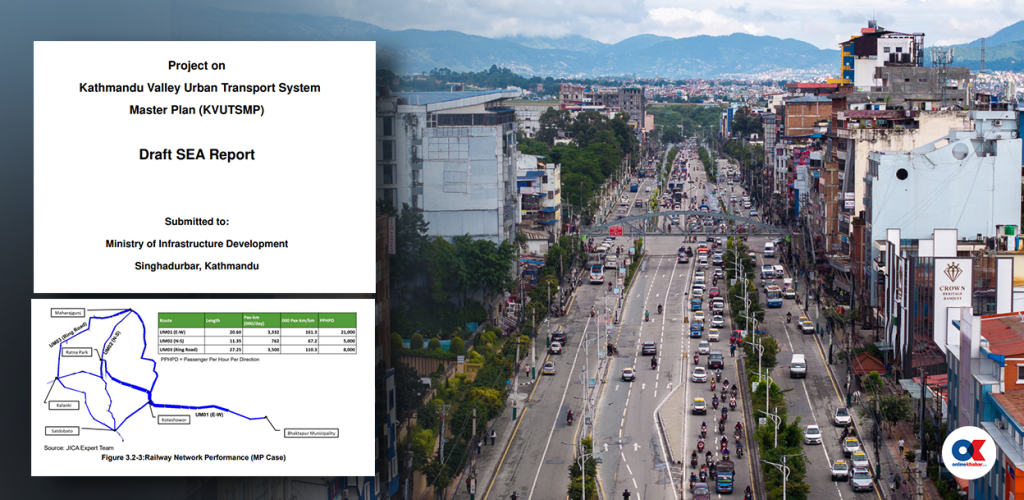The height and width of the screenshot is (500, 1024).
Task: Click the 'UM02 (N-S)' diagonal map label
Action: click(112, 343)
